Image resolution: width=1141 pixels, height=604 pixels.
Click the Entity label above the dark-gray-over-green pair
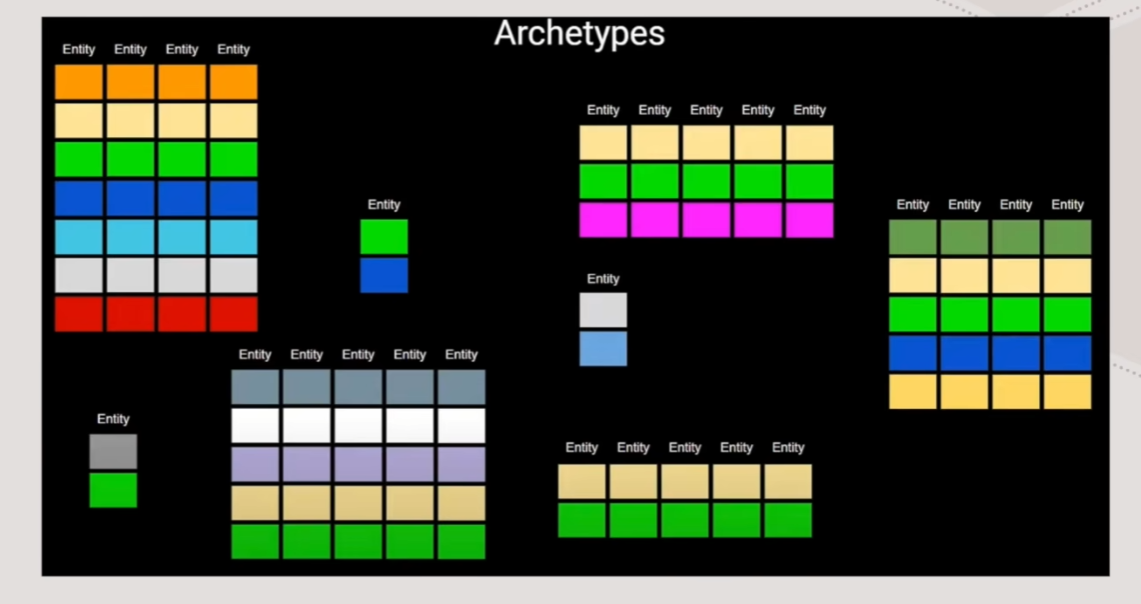point(113,419)
